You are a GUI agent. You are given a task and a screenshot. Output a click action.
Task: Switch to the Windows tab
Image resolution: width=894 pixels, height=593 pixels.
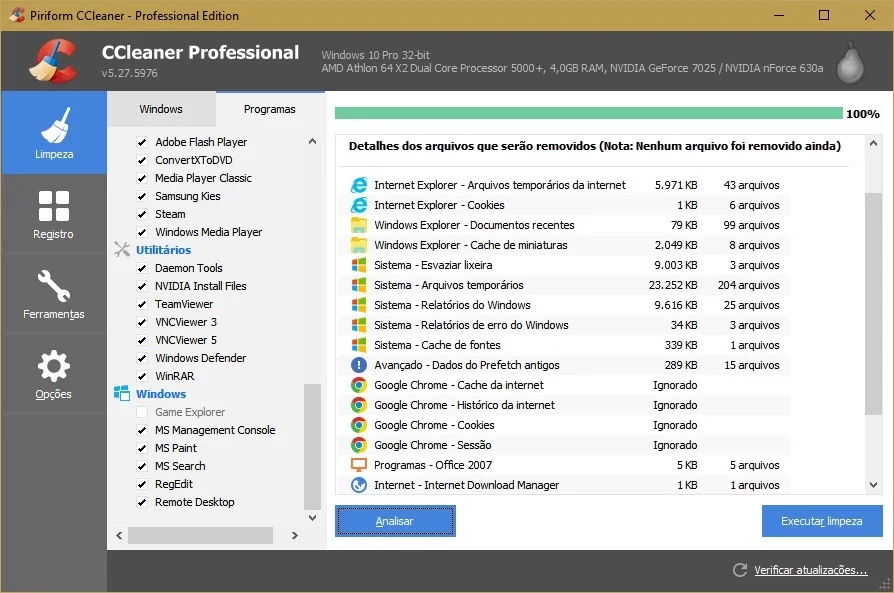pos(161,109)
